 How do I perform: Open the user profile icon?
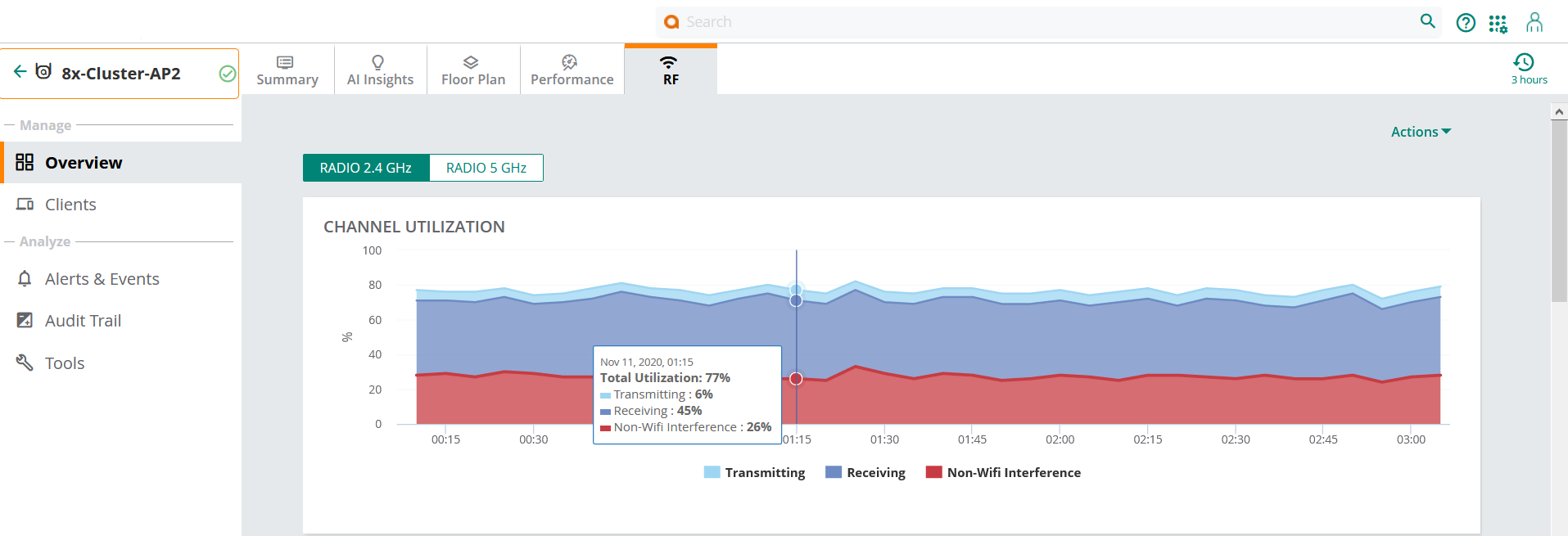pos(1534,23)
